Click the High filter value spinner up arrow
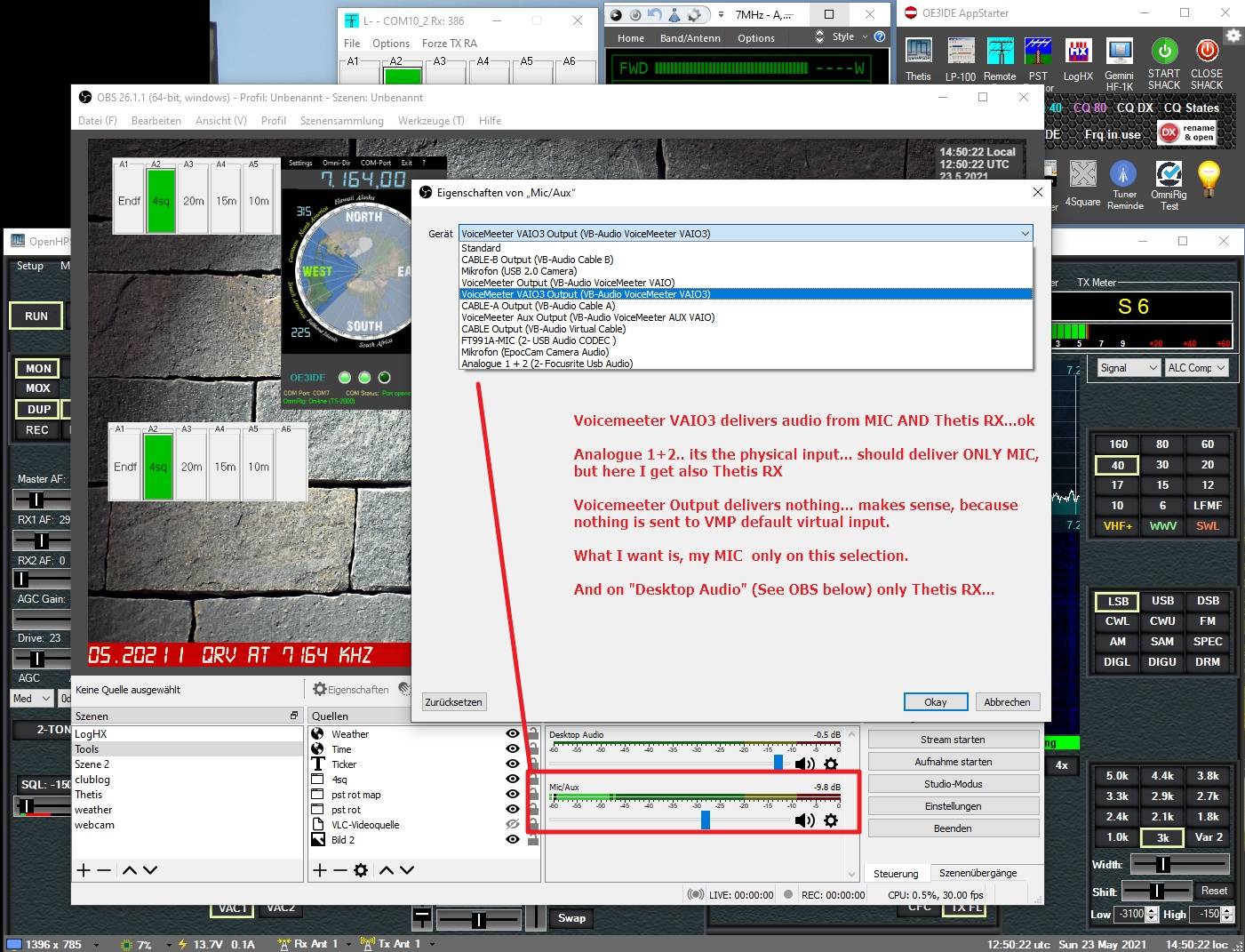1245x952 pixels. pos(1227,910)
